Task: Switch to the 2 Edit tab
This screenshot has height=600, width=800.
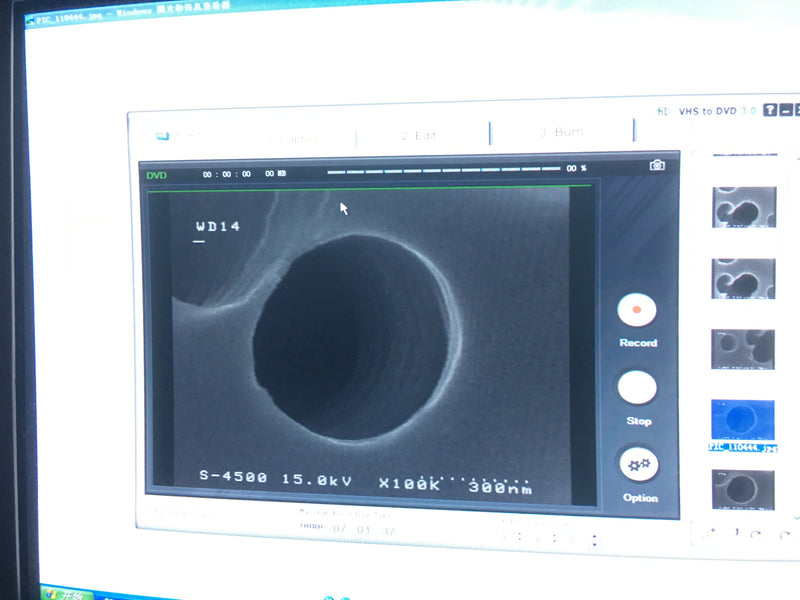Action: (x=418, y=136)
